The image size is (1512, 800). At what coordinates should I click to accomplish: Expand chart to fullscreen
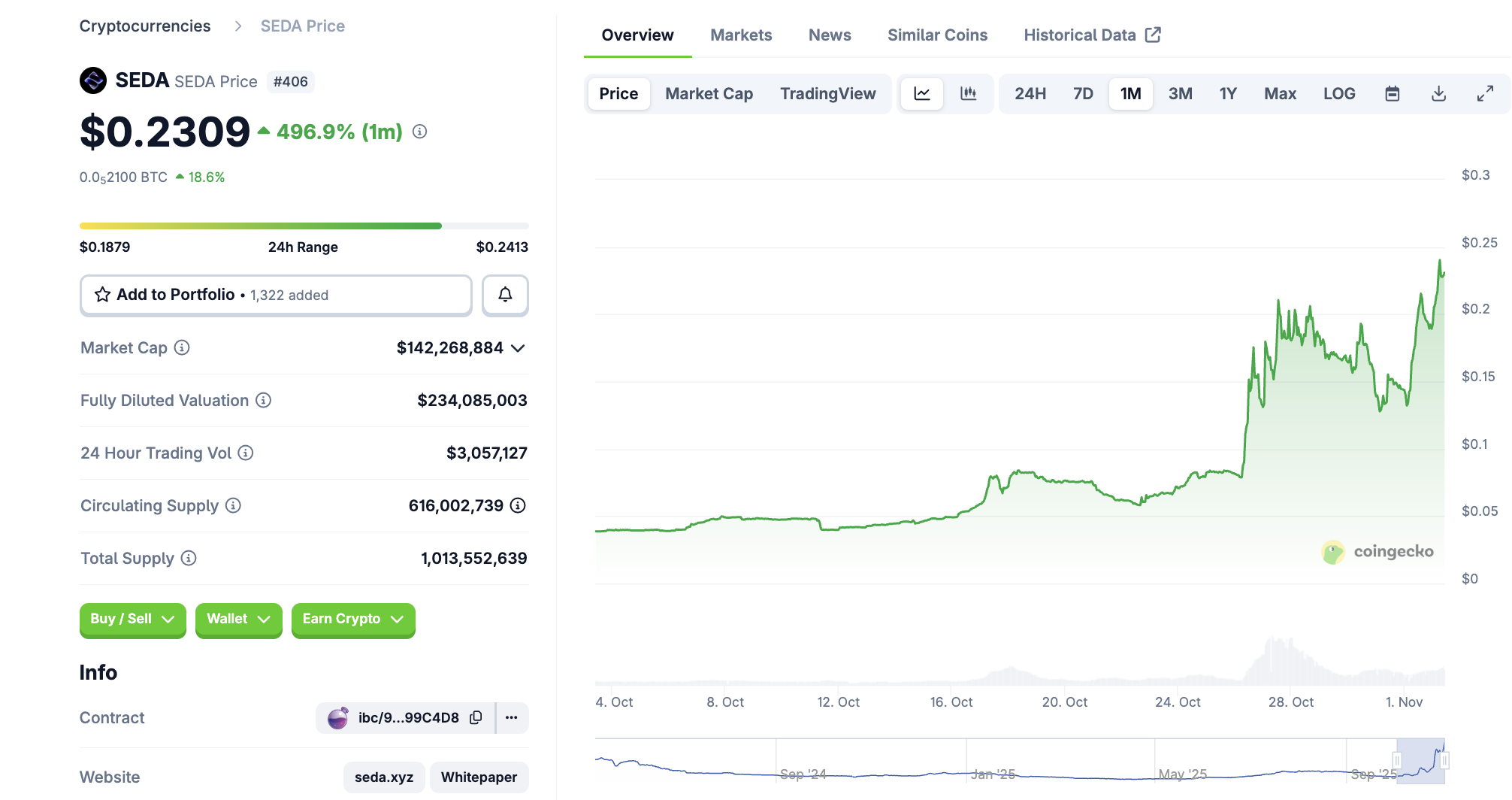(1485, 94)
